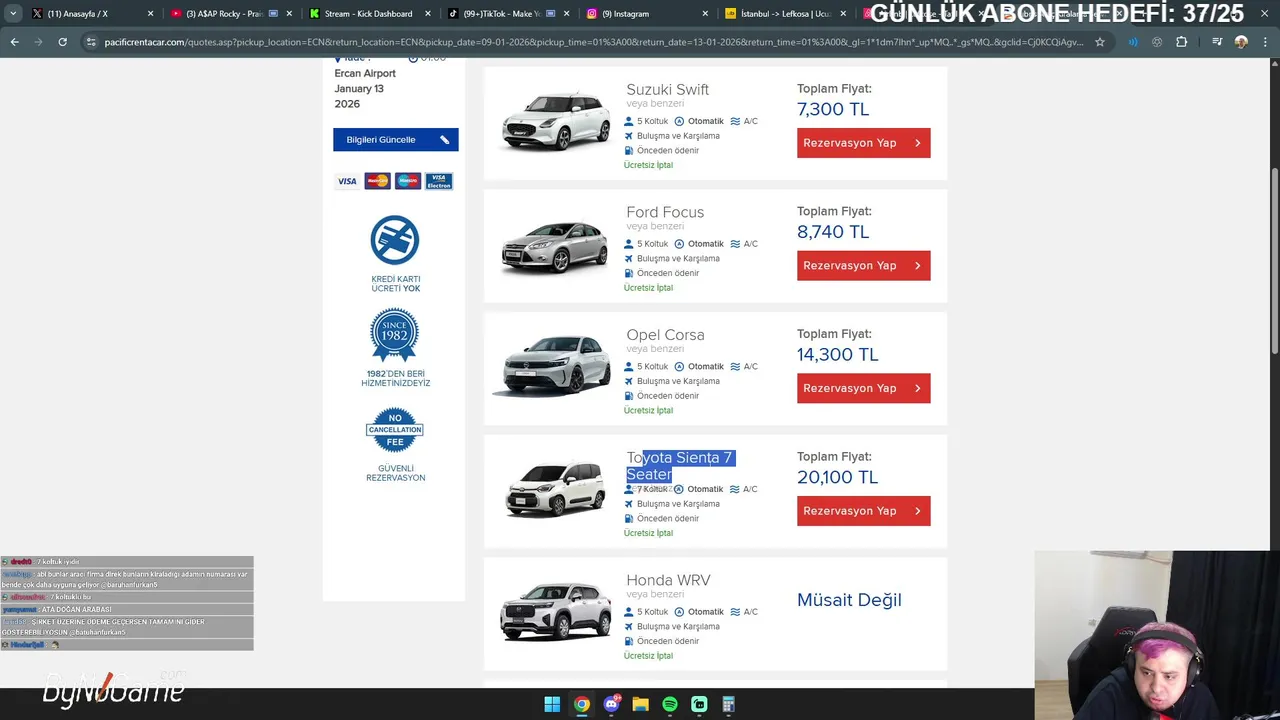Close the Instagram tab

(x=705, y=14)
